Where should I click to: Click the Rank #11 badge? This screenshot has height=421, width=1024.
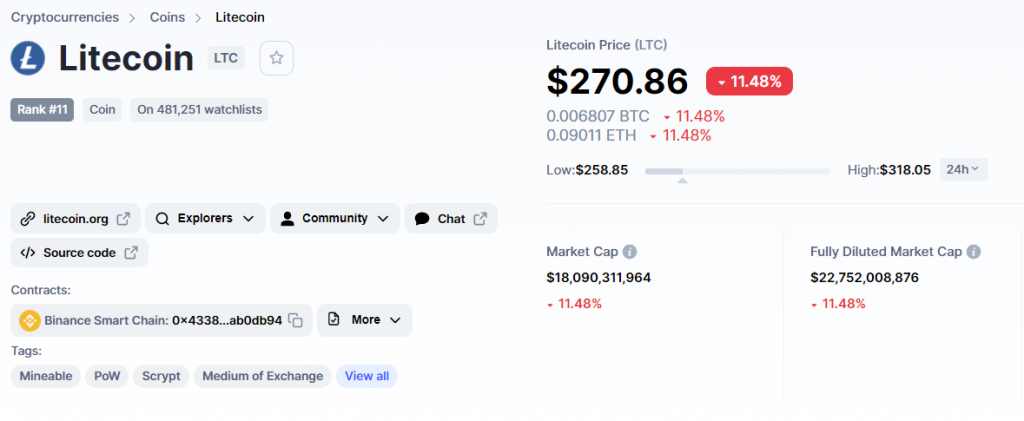coord(42,110)
